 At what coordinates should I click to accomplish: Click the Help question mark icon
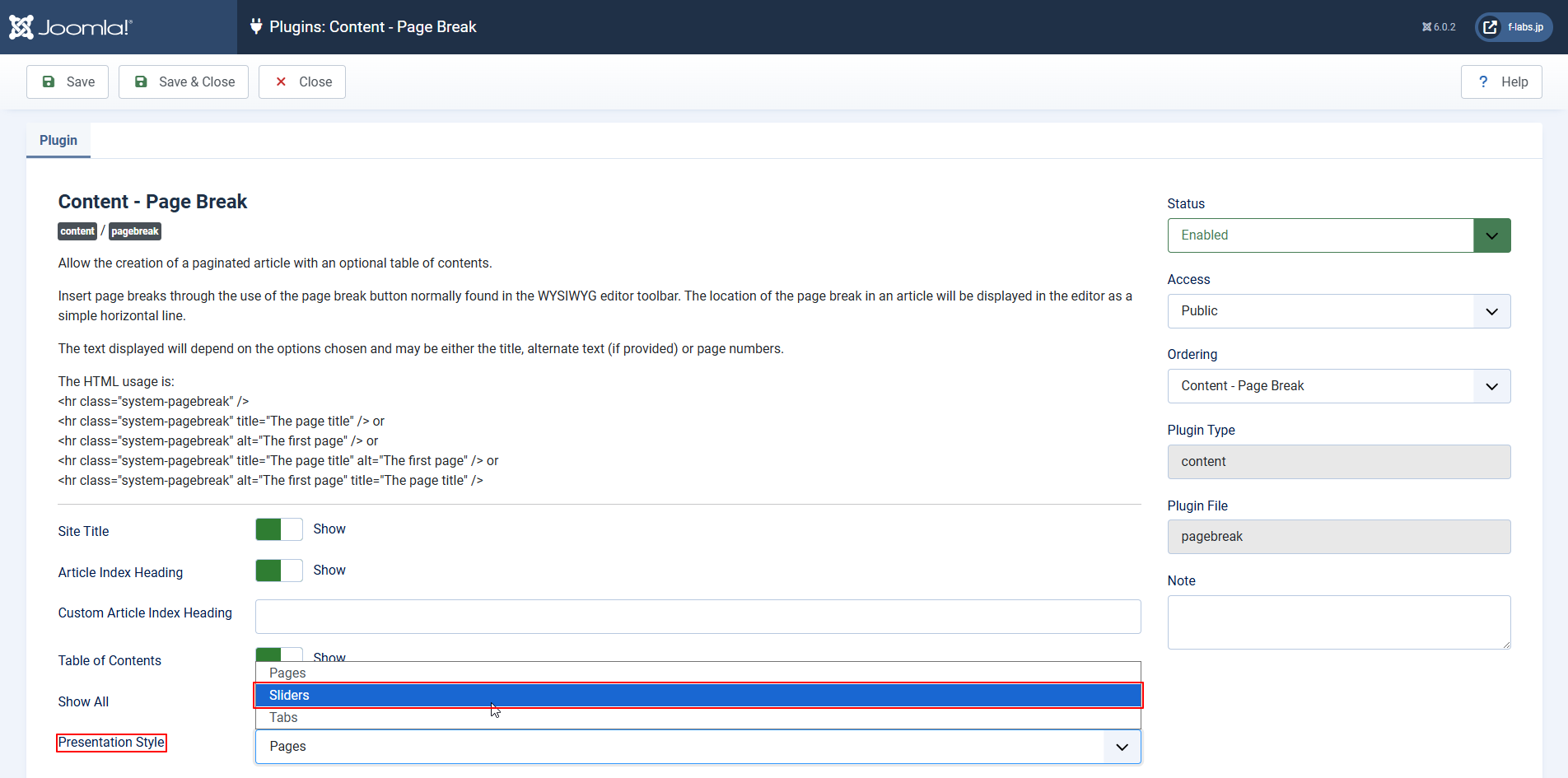coord(1483,82)
